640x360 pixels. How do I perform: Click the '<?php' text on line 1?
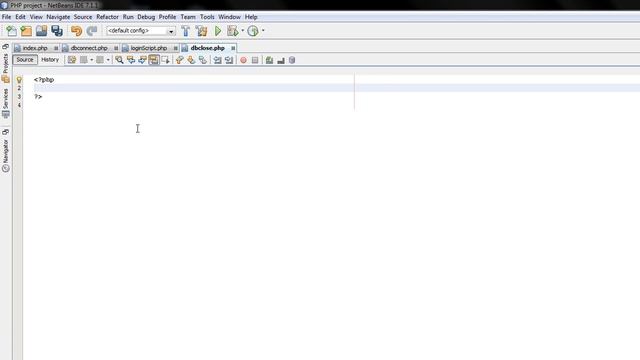(x=44, y=80)
